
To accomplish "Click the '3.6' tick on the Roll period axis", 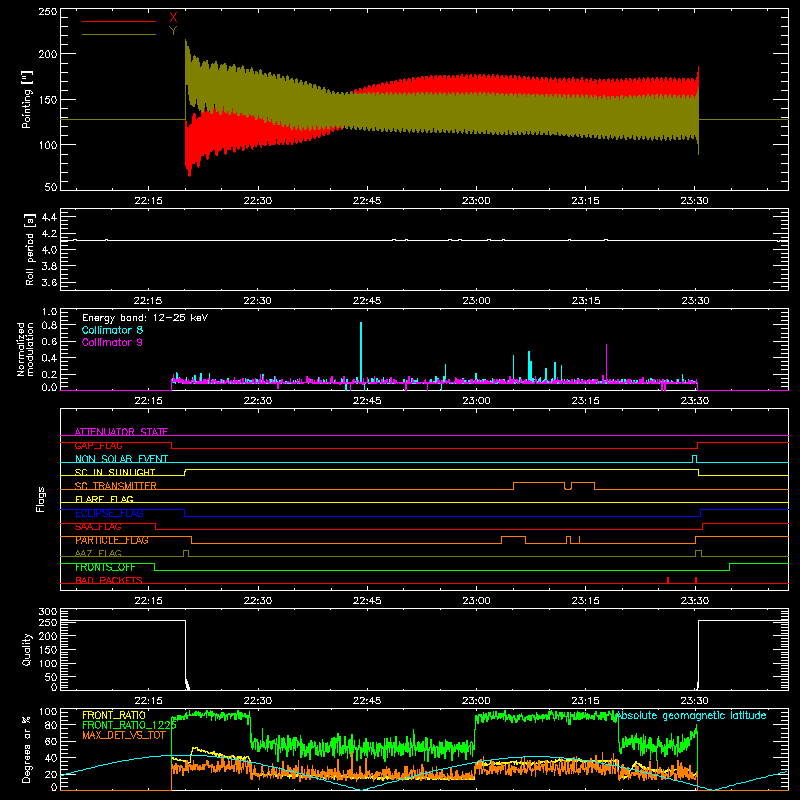I will tap(49, 282).
